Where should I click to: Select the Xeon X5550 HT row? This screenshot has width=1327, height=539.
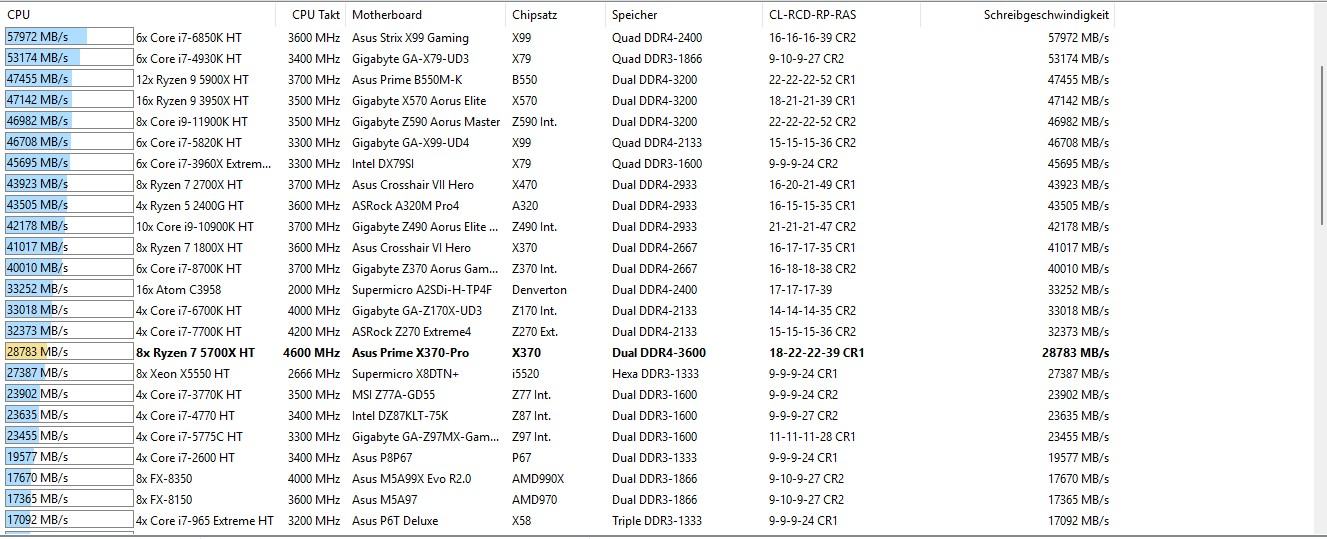click(x=183, y=374)
